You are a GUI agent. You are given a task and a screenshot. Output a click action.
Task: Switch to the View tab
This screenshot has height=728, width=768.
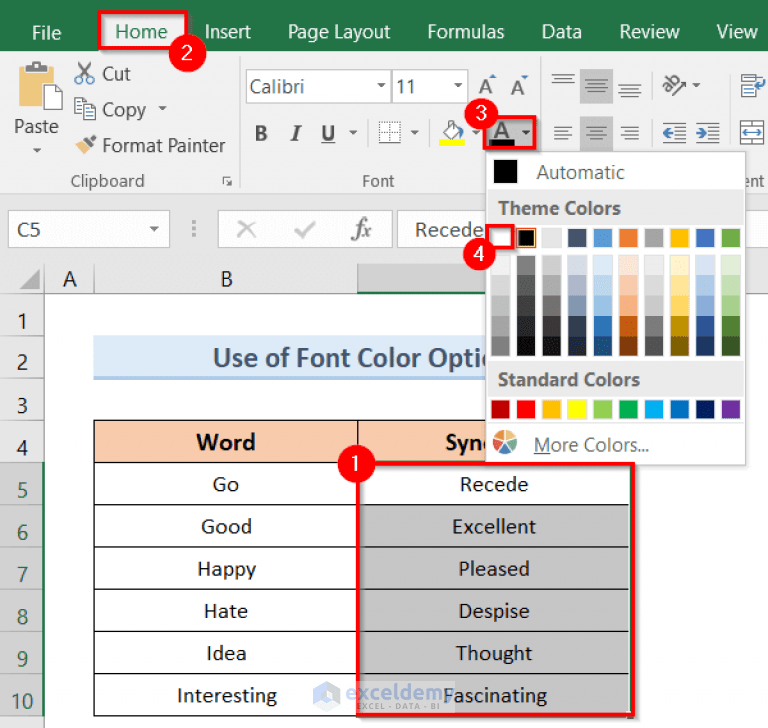737,32
